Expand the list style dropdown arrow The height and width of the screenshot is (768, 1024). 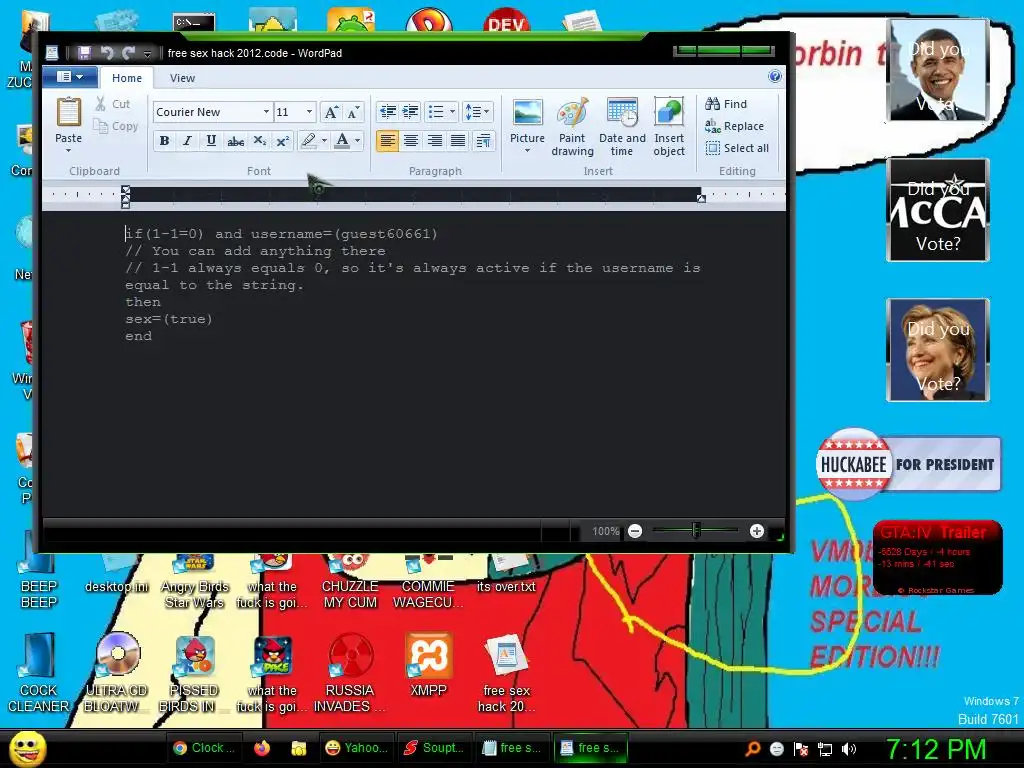452,112
